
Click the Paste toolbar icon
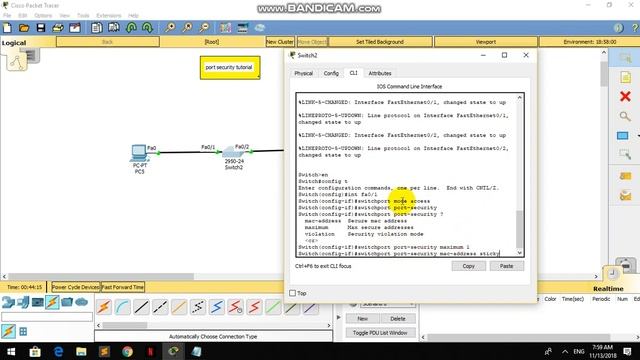click(113, 28)
